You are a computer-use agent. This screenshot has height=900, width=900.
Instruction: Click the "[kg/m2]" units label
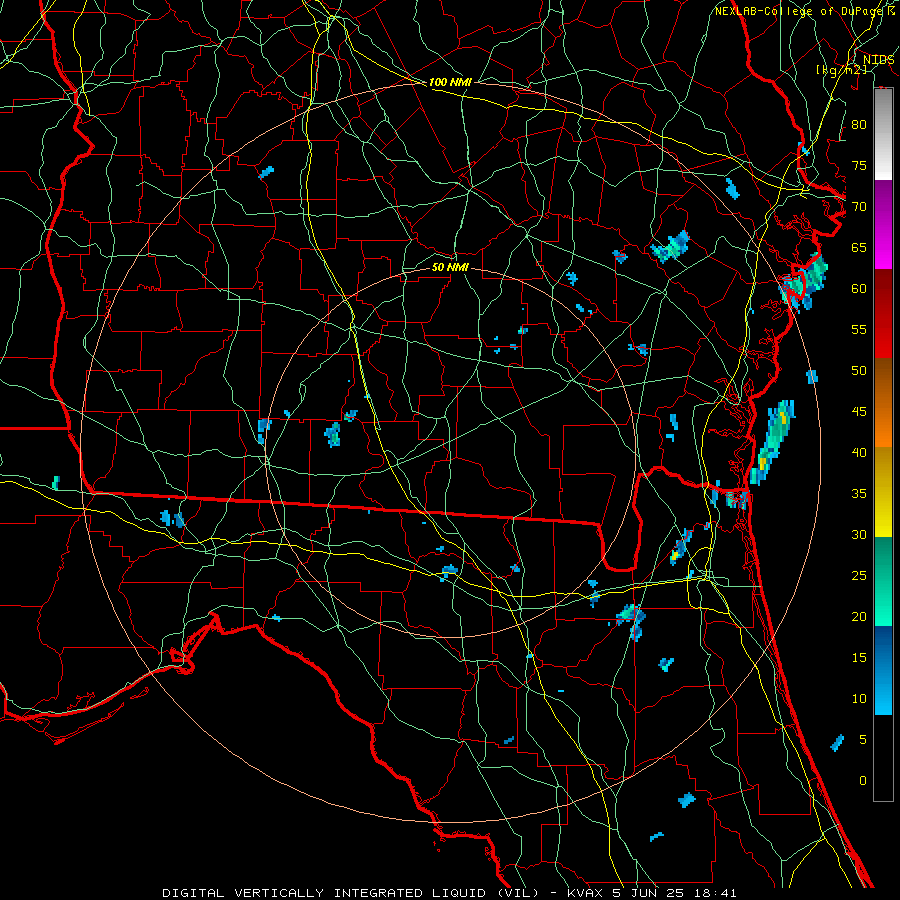coord(841,70)
